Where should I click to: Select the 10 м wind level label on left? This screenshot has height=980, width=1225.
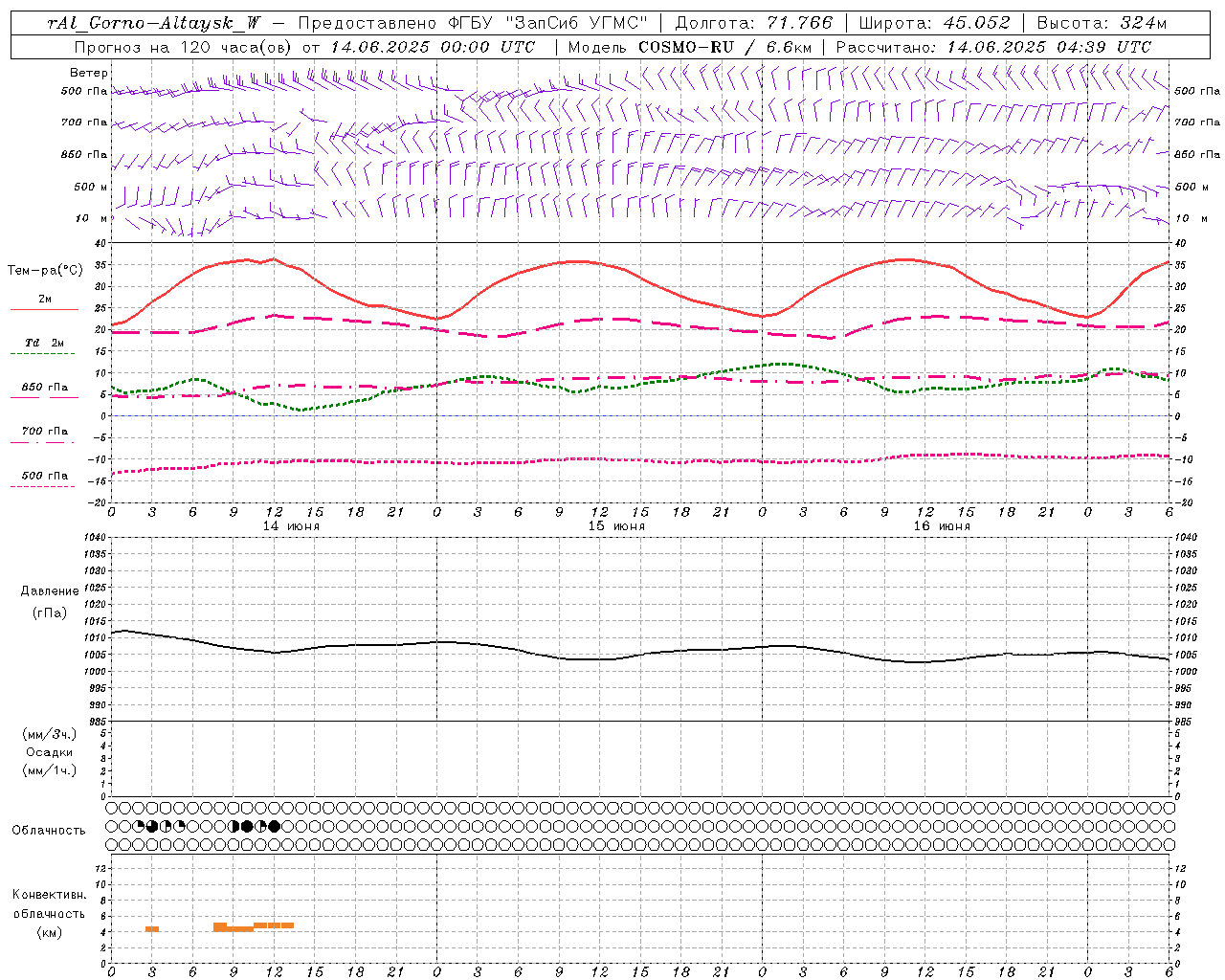(92, 218)
